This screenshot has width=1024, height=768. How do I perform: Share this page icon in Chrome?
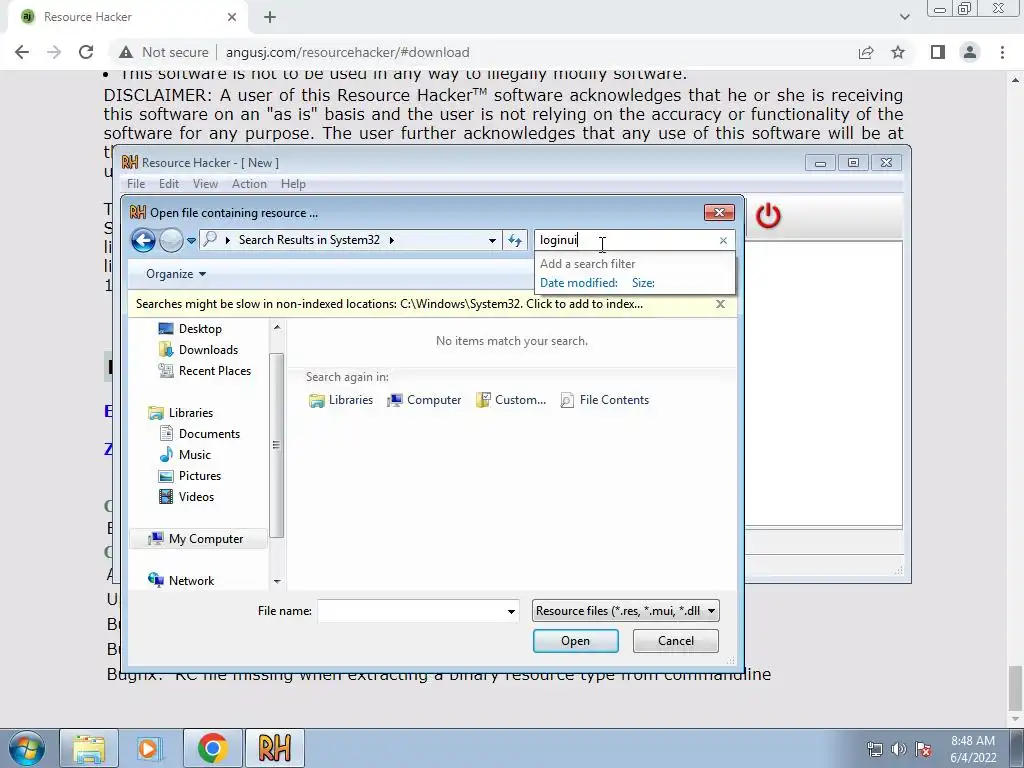click(866, 52)
